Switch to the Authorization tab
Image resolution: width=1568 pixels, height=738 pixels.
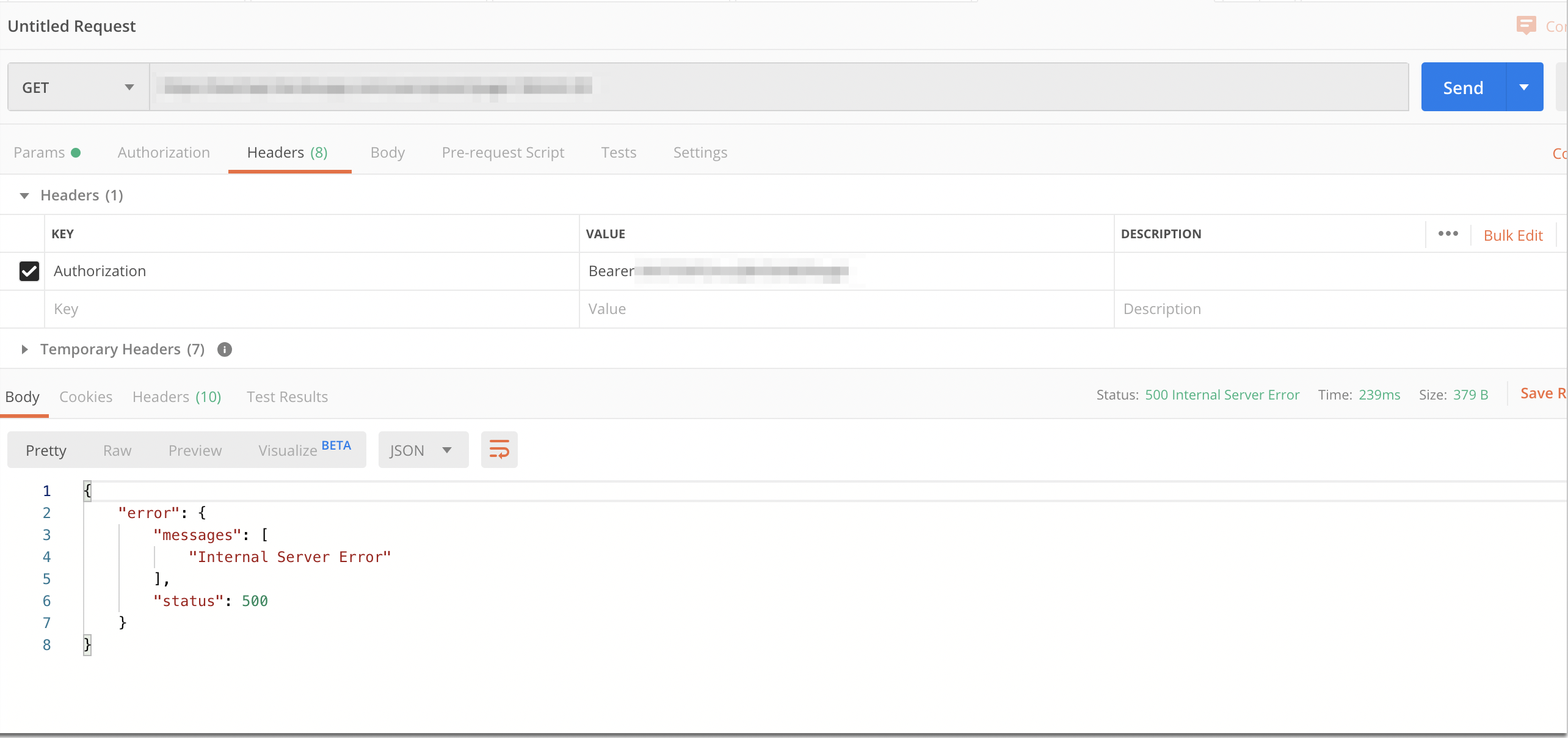coord(164,152)
